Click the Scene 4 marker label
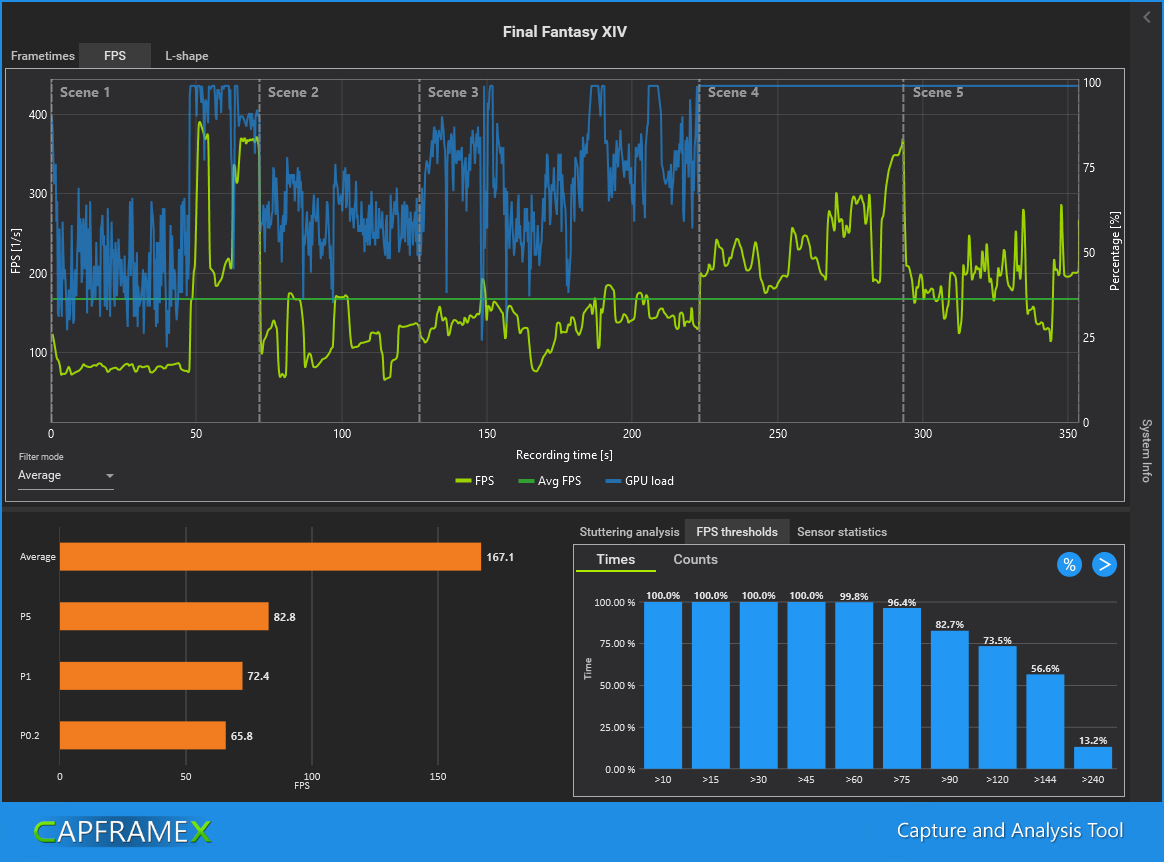1164x862 pixels. coord(733,92)
